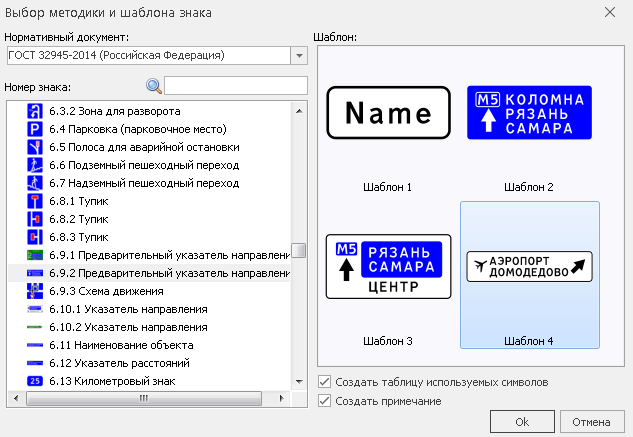Toggle 'Создать таблицу используемых символов' checkbox
The image size is (633, 437).
tap(324, 382)
